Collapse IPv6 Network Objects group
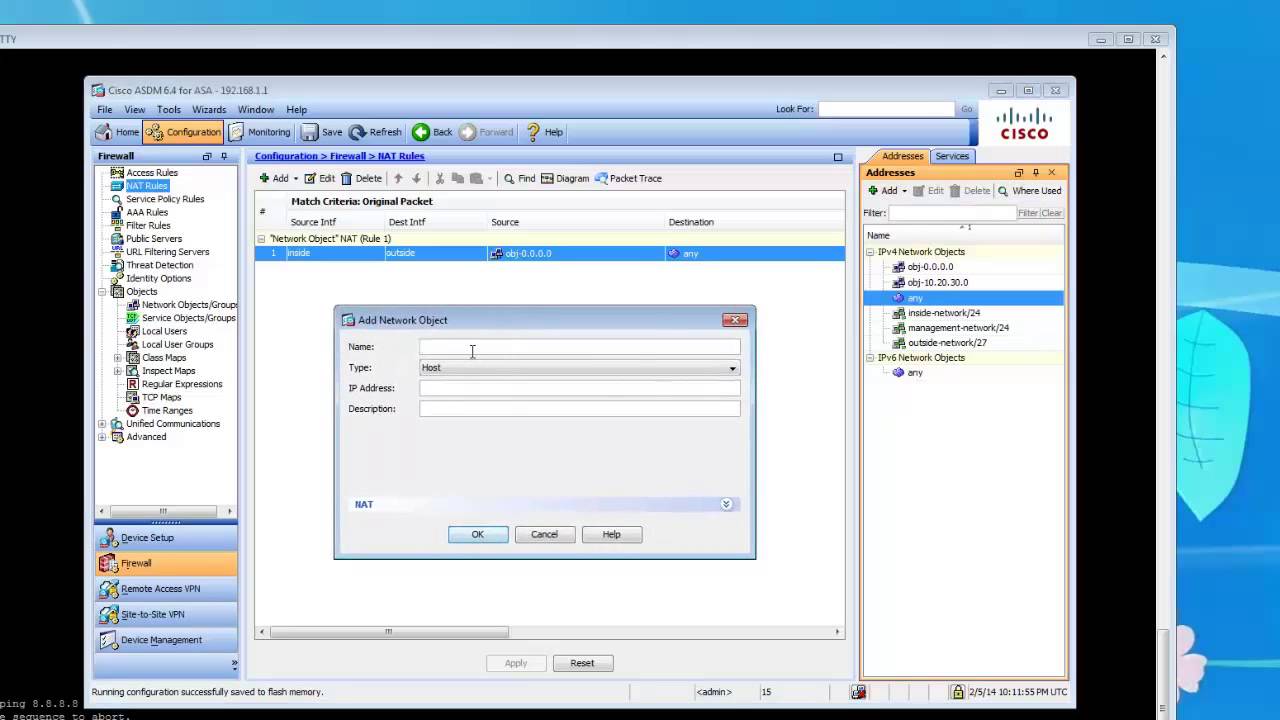This screenshot has height=720, width=1280. coord(870,358)
